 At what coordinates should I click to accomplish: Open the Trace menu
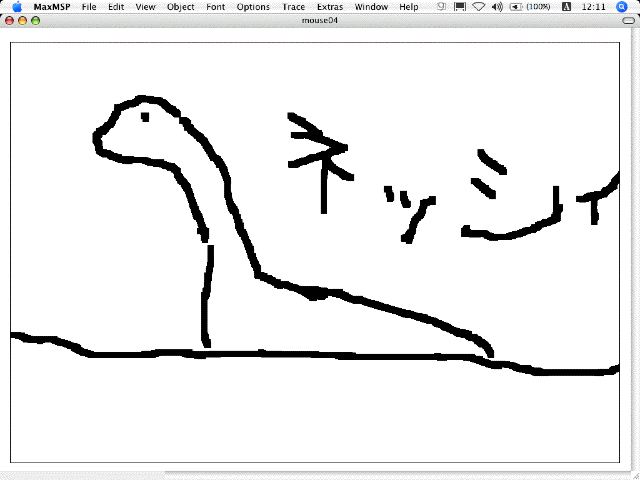(x=293, y=7)
